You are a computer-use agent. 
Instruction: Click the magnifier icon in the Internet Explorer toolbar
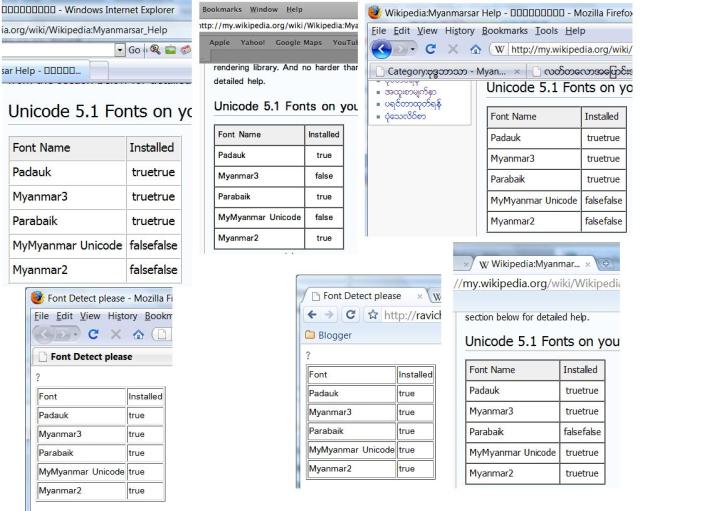pos(155,49)
